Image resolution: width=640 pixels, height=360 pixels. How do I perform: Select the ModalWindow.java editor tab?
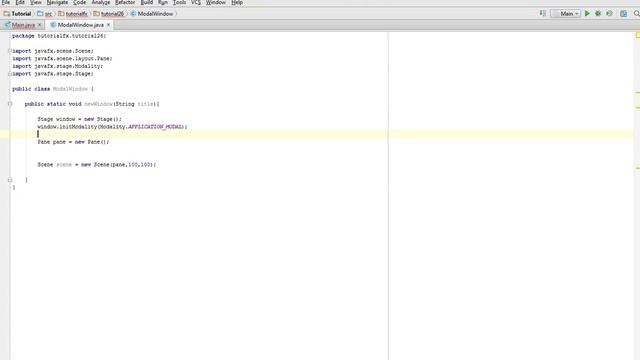(x=80, y=25)
